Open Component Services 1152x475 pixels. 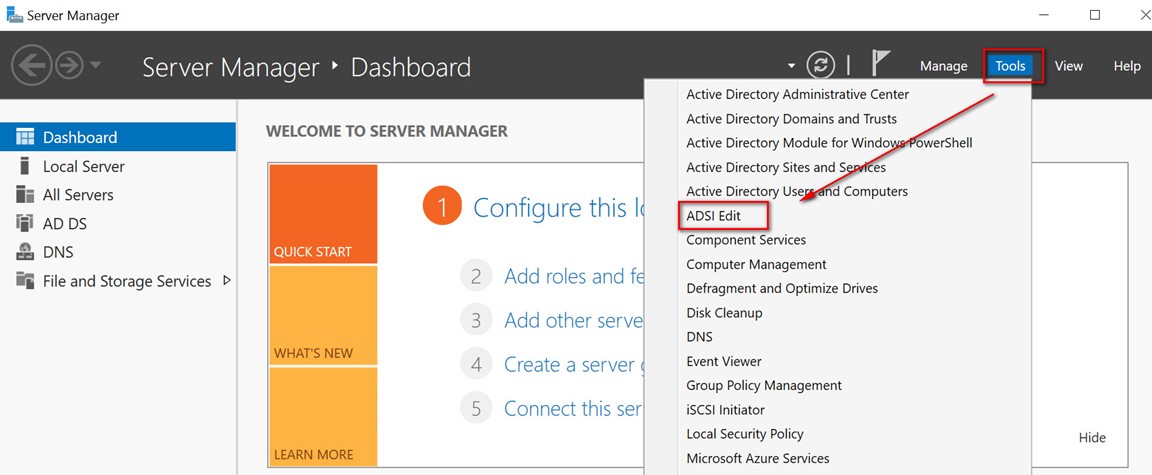[746, 239]
